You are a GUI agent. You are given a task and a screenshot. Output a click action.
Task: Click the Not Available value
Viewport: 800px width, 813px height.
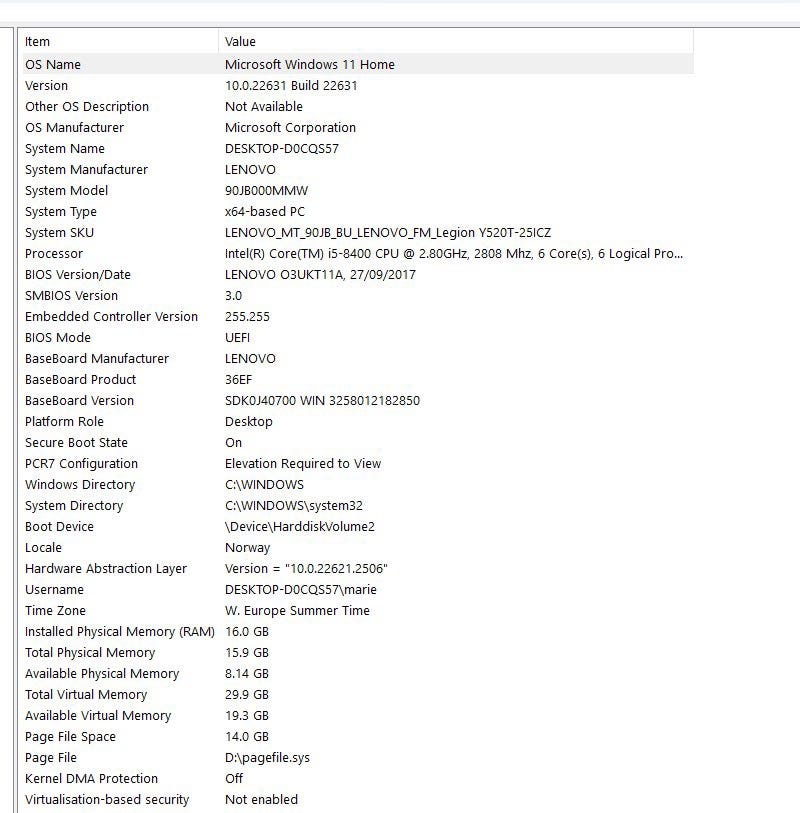[263, 106]
